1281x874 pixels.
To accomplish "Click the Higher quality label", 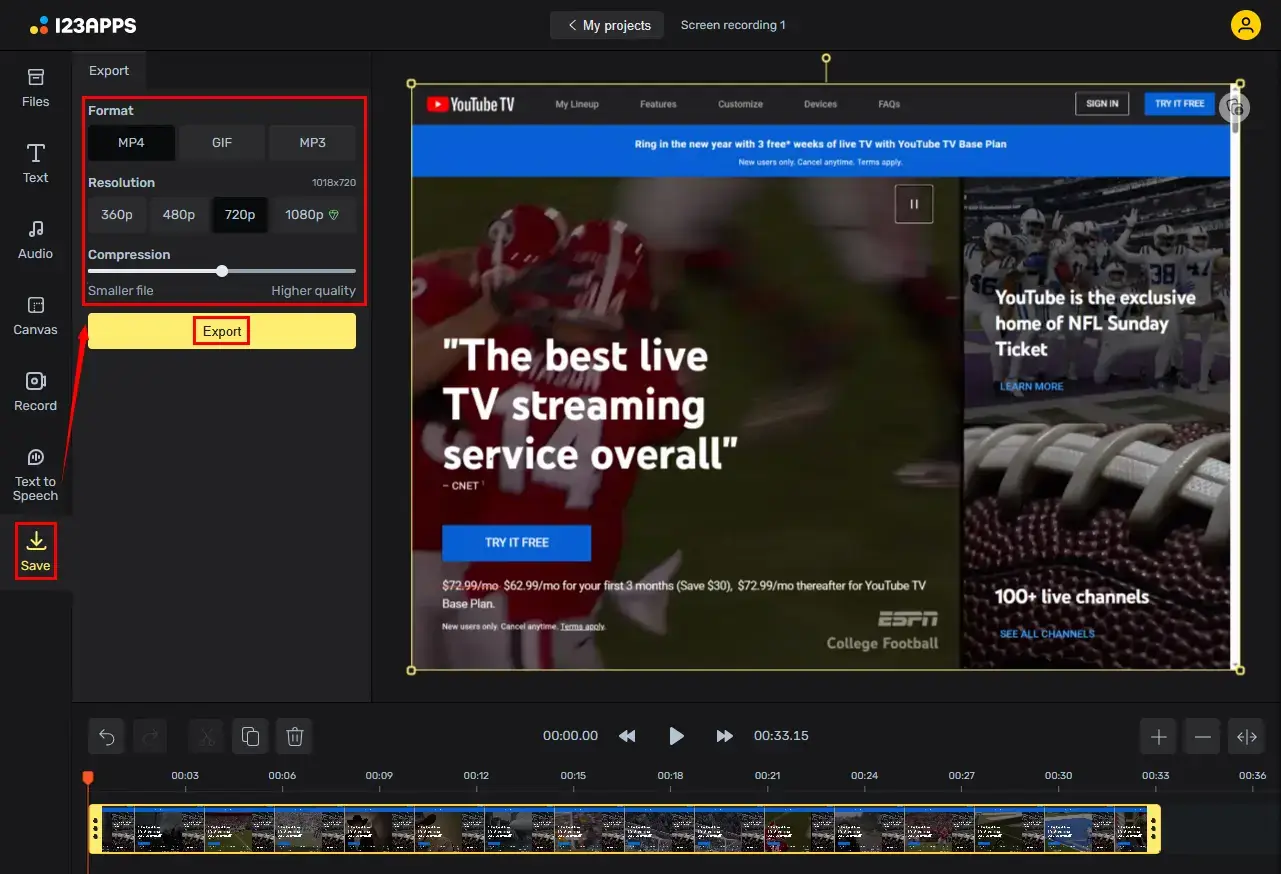I will coord(313,291).
